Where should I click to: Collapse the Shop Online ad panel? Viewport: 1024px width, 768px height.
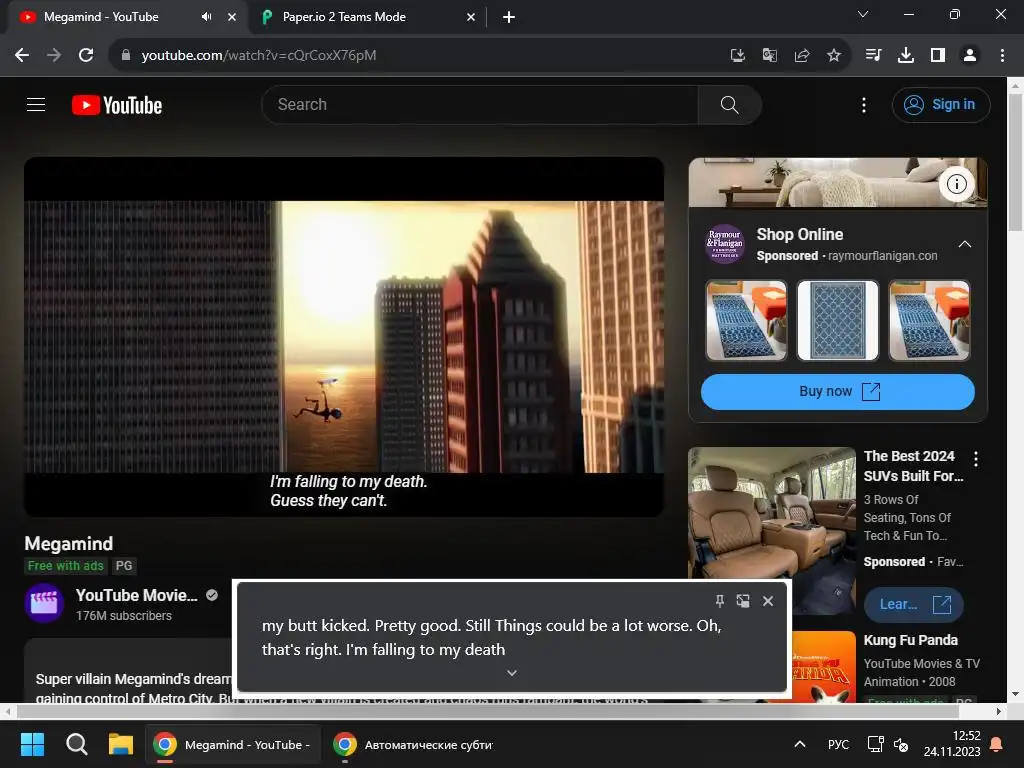[964, 244]
